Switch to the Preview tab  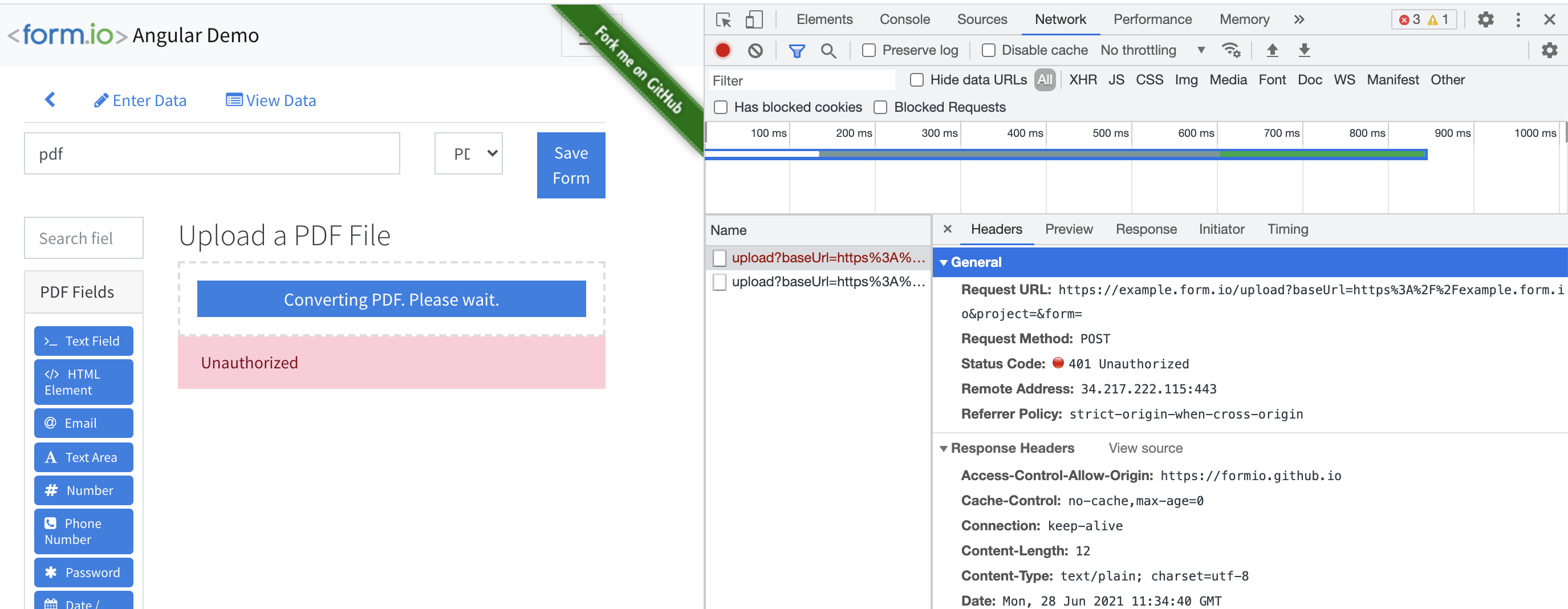coord(1069,229)
